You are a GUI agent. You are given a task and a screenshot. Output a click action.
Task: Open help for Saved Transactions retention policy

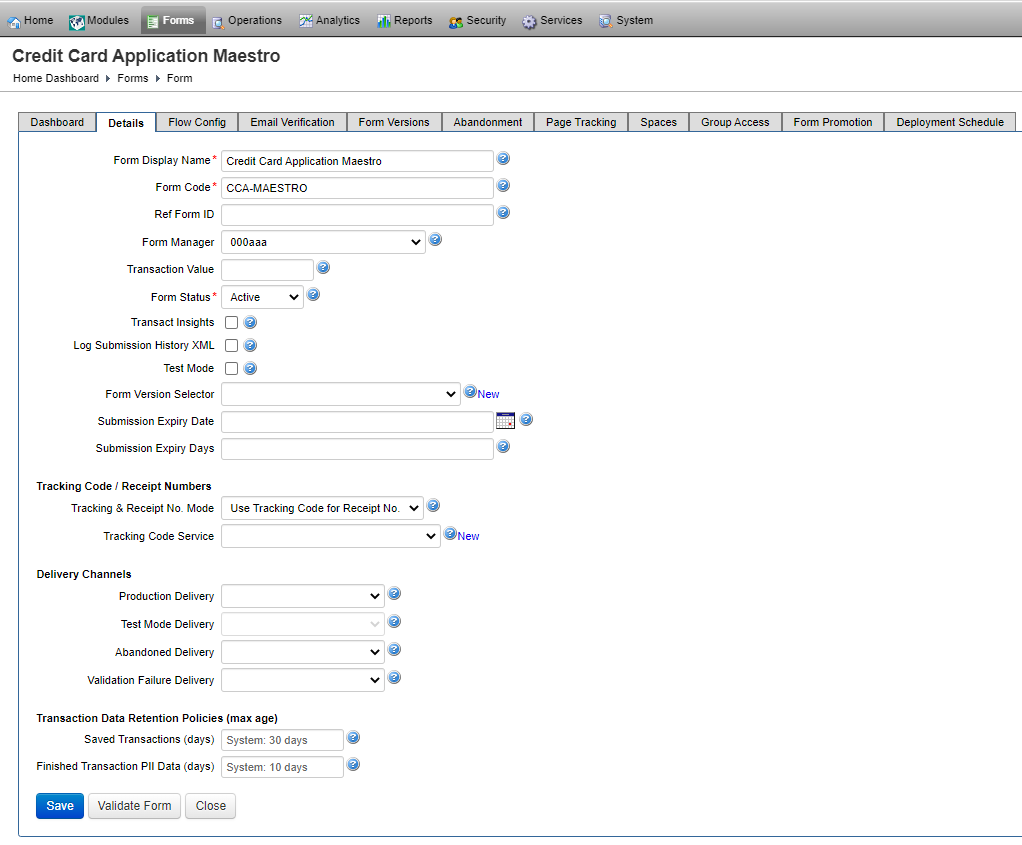[x=353, y=739]
